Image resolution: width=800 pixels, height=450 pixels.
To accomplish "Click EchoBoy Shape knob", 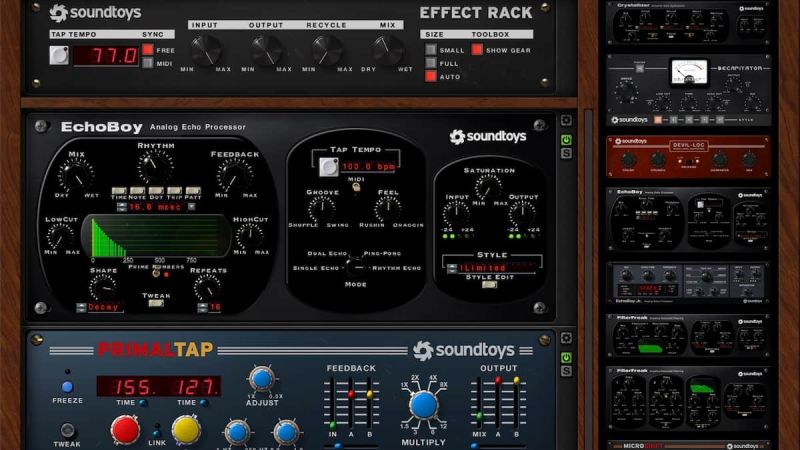I will (x=103, y=288).
